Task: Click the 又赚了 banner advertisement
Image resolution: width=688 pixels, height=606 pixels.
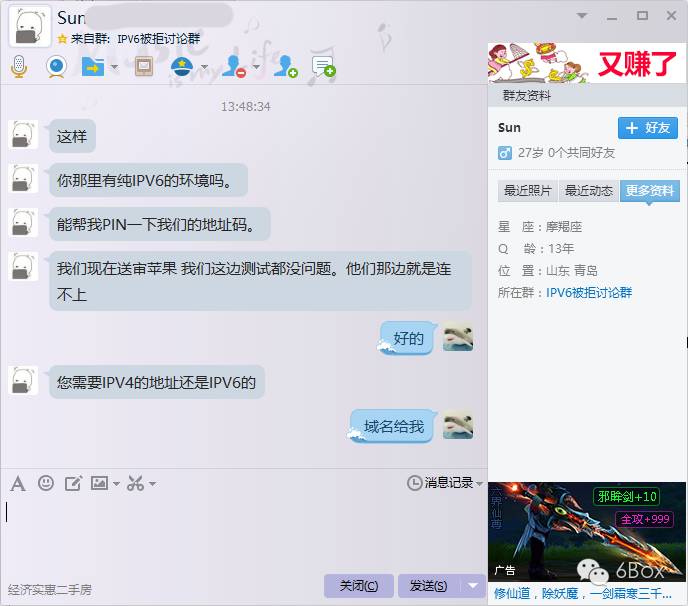Action: 587,63
